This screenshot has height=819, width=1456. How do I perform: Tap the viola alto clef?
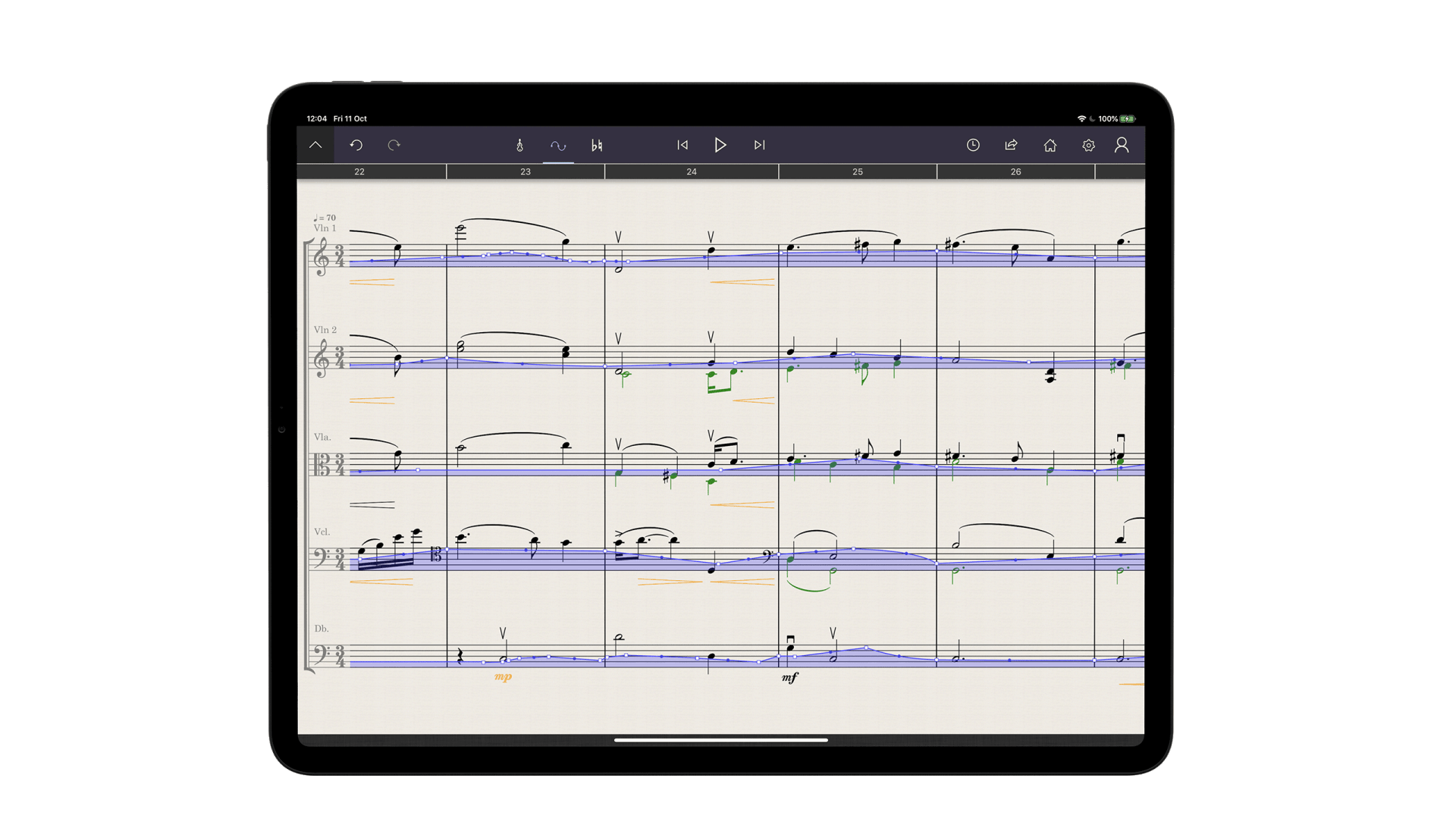click(x=322, y=464)
